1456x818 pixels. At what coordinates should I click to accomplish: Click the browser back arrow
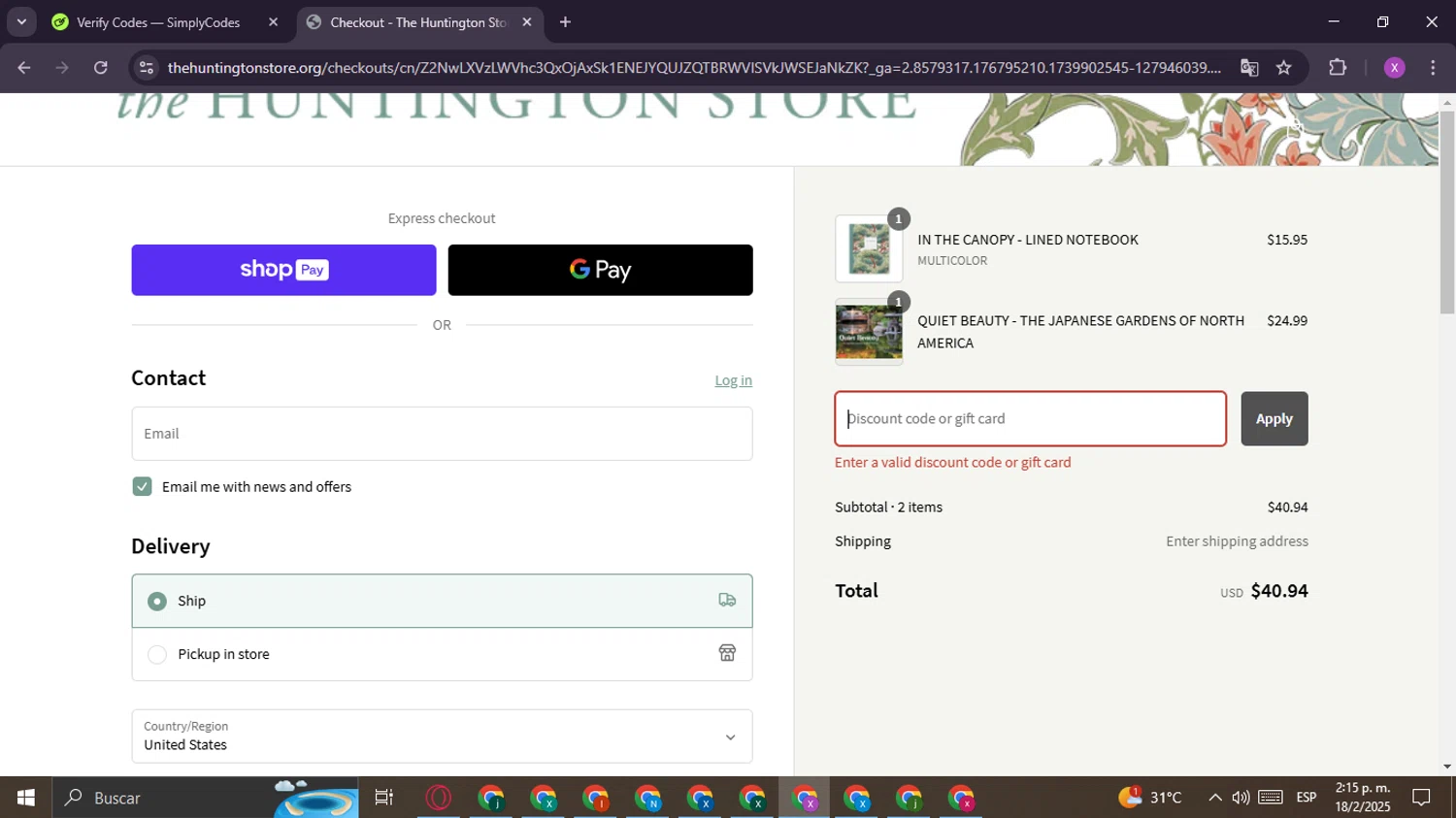24,68
